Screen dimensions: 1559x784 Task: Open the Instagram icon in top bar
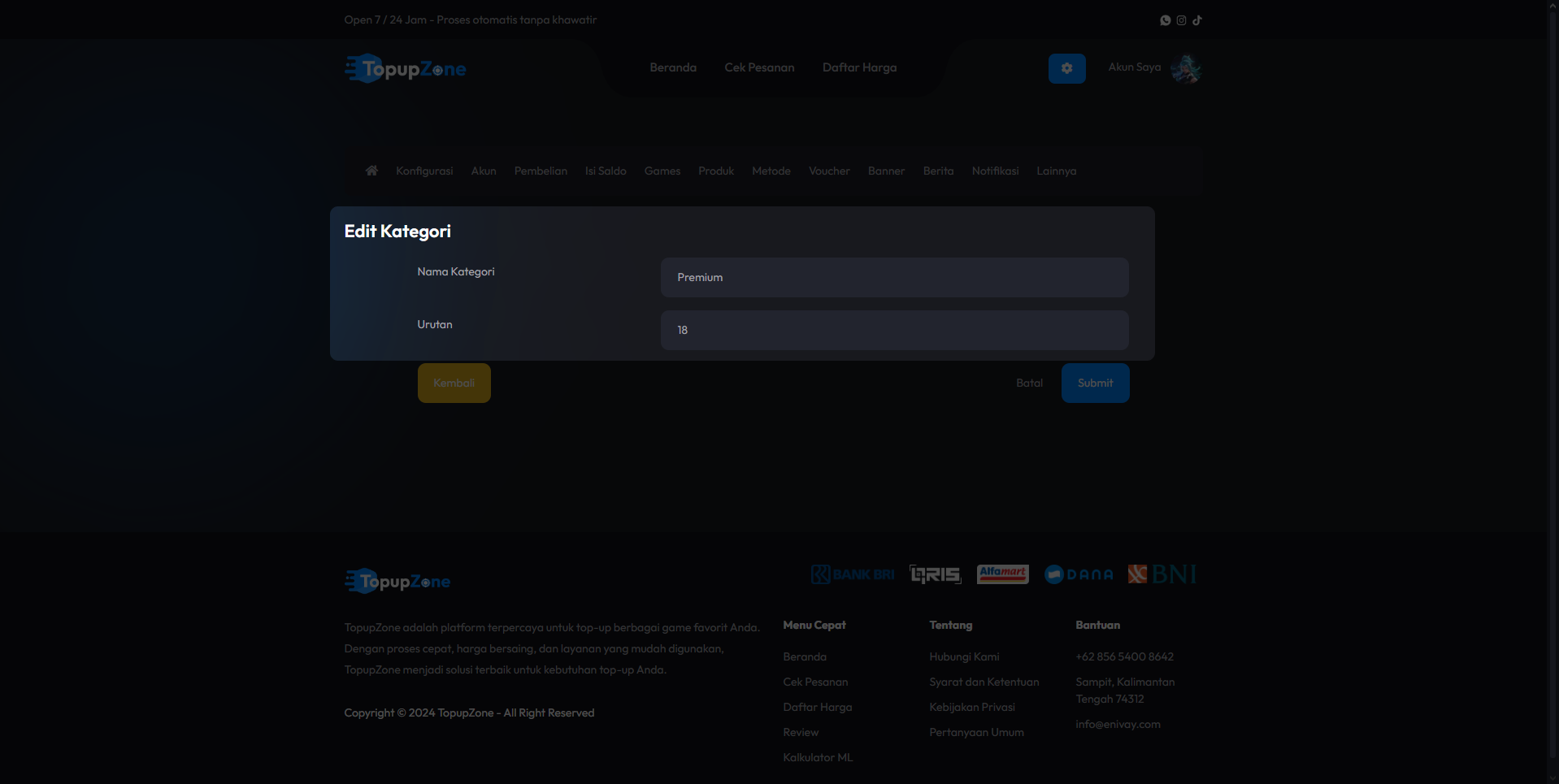1181,20
